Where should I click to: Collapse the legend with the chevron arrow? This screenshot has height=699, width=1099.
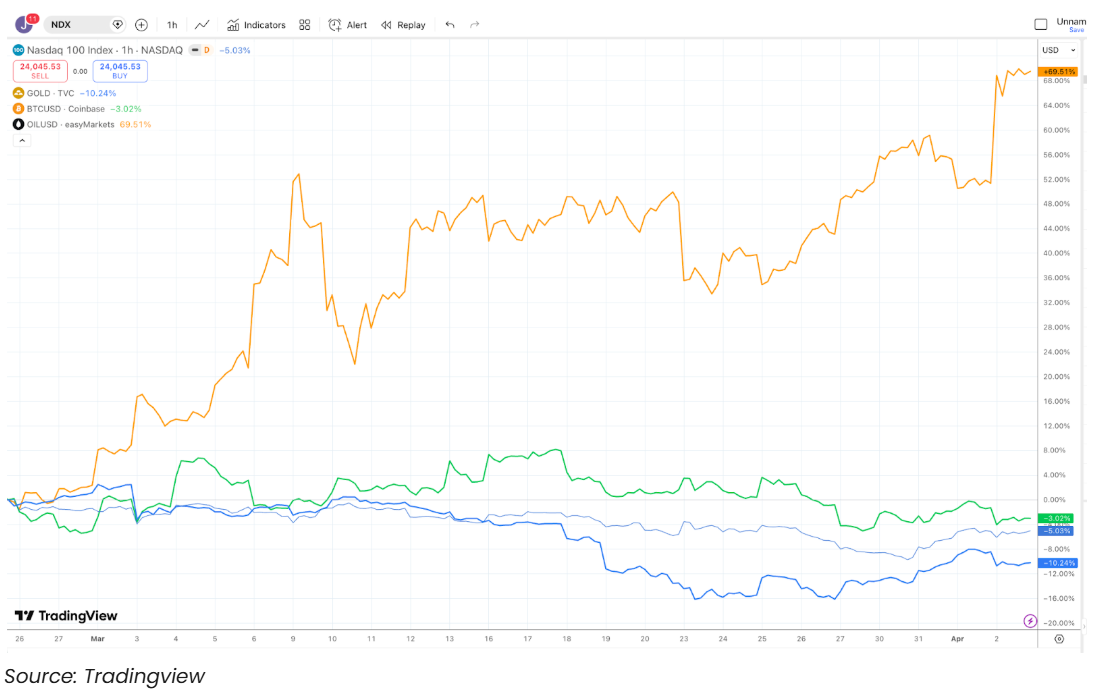(x=21, y=140)
